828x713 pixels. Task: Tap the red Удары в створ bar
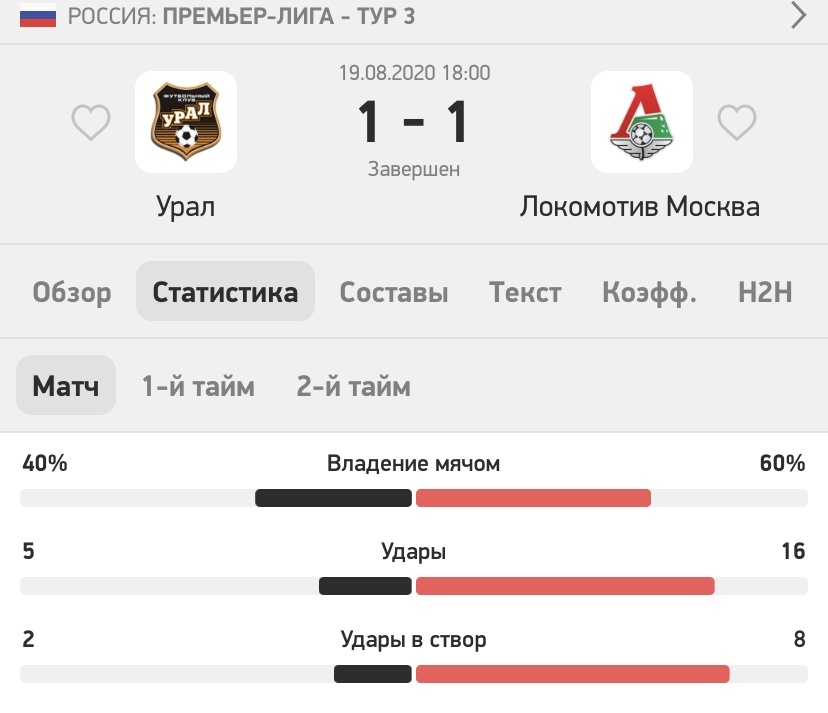pos(572,674)
